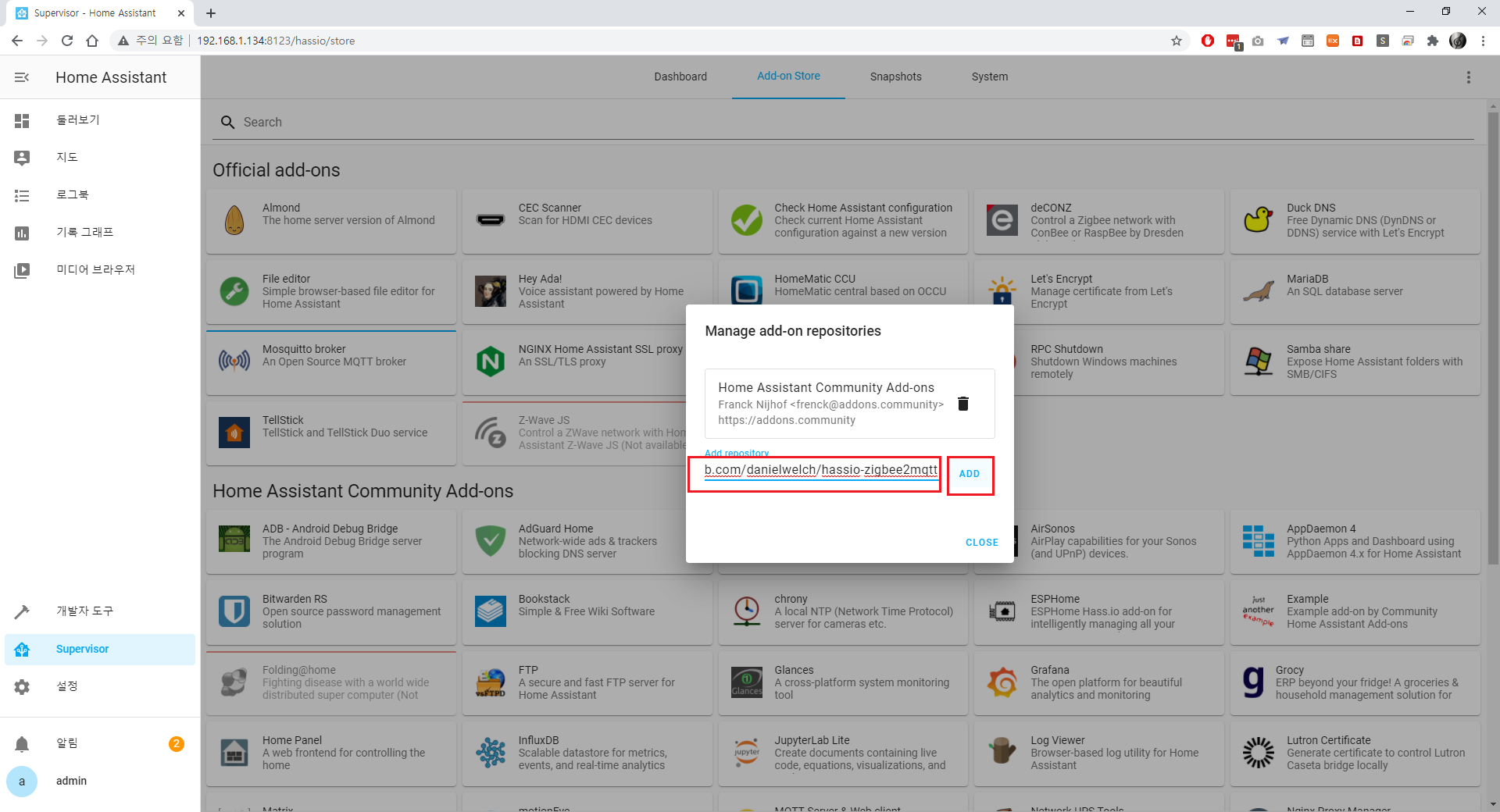Click the add-on Search field
The image size is (1500, 812).
pos(843,122)
